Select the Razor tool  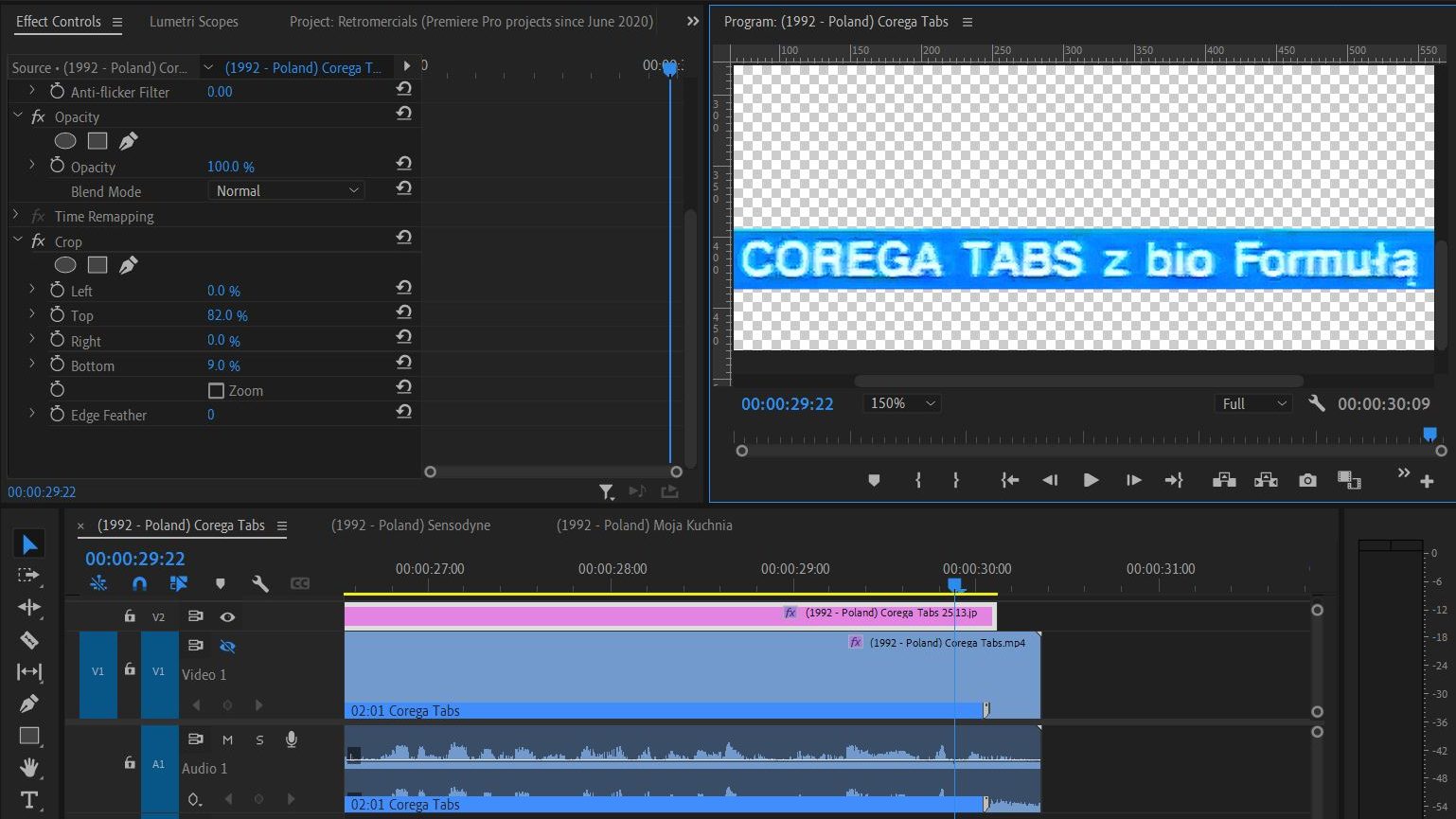tap(29, 640)
